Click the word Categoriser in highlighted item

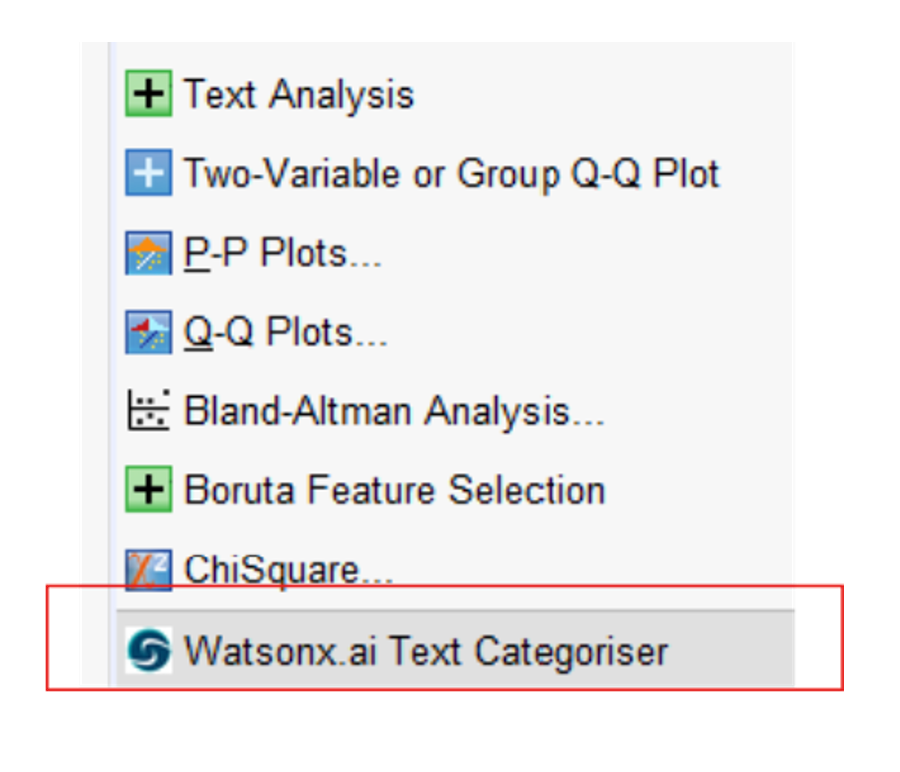pyautogui.click(x=572, y=651)
